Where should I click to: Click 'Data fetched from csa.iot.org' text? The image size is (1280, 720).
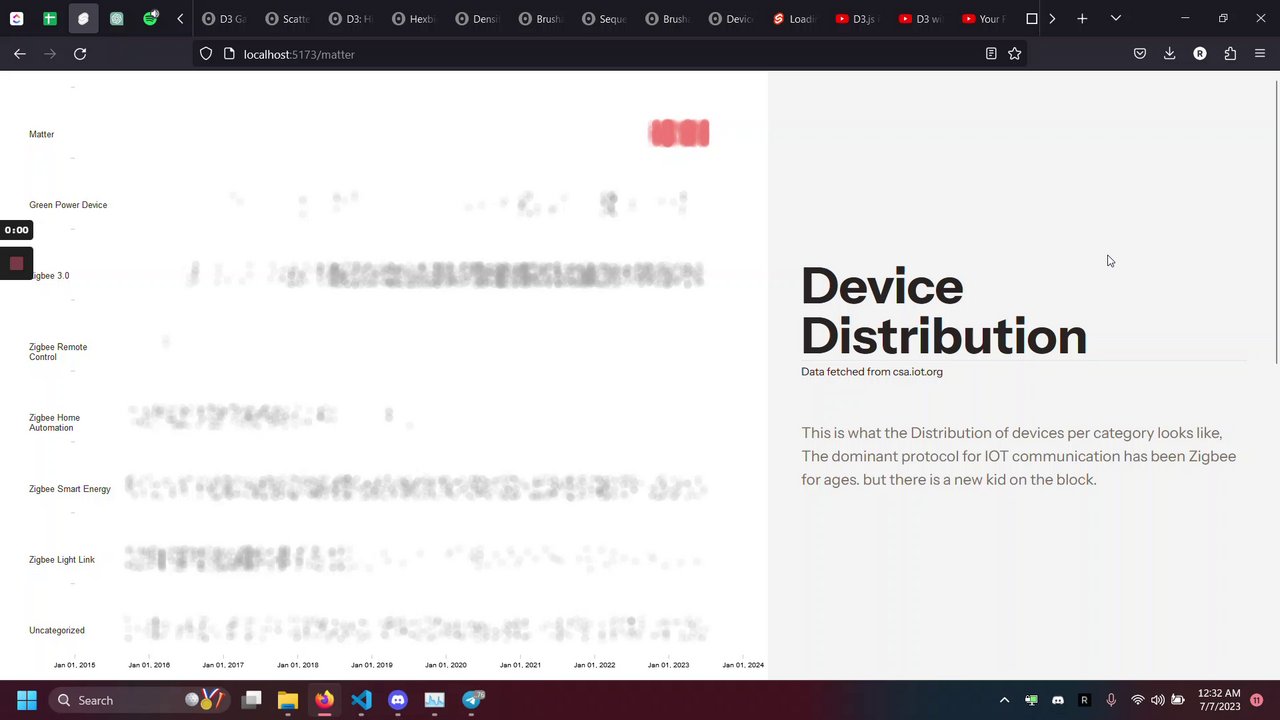point(872,372)
